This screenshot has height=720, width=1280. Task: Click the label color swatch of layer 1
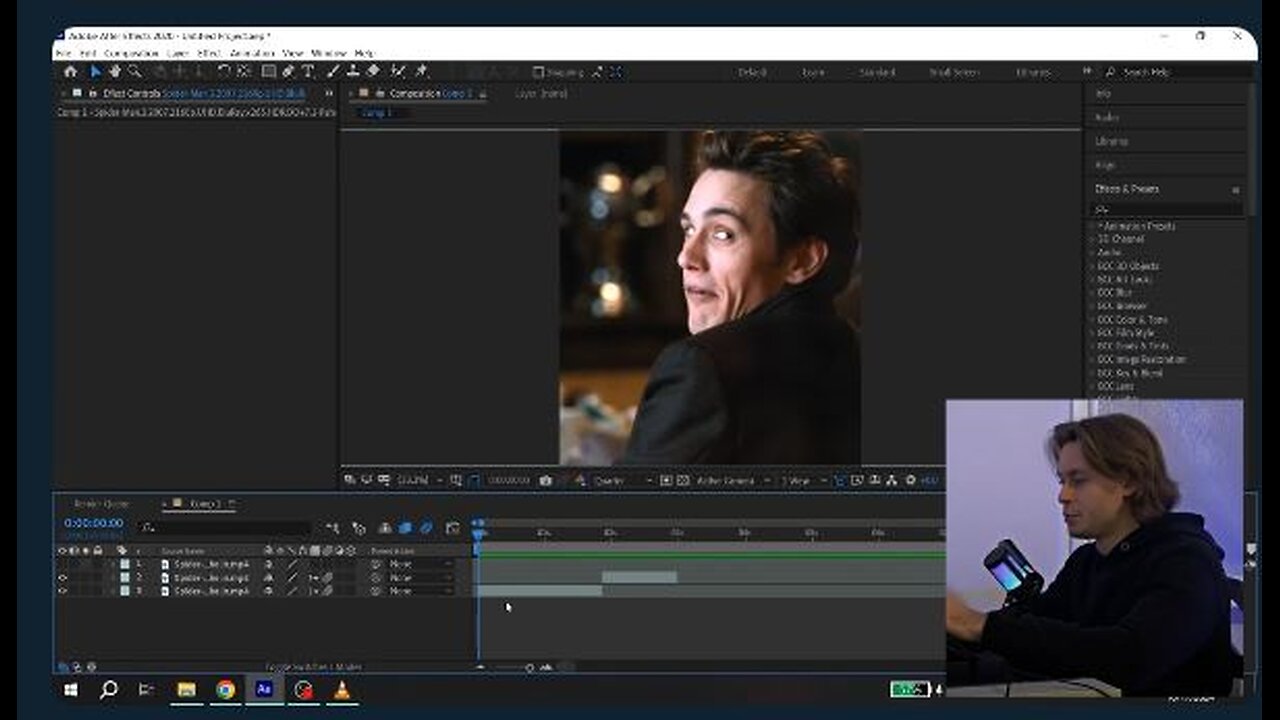125,564
